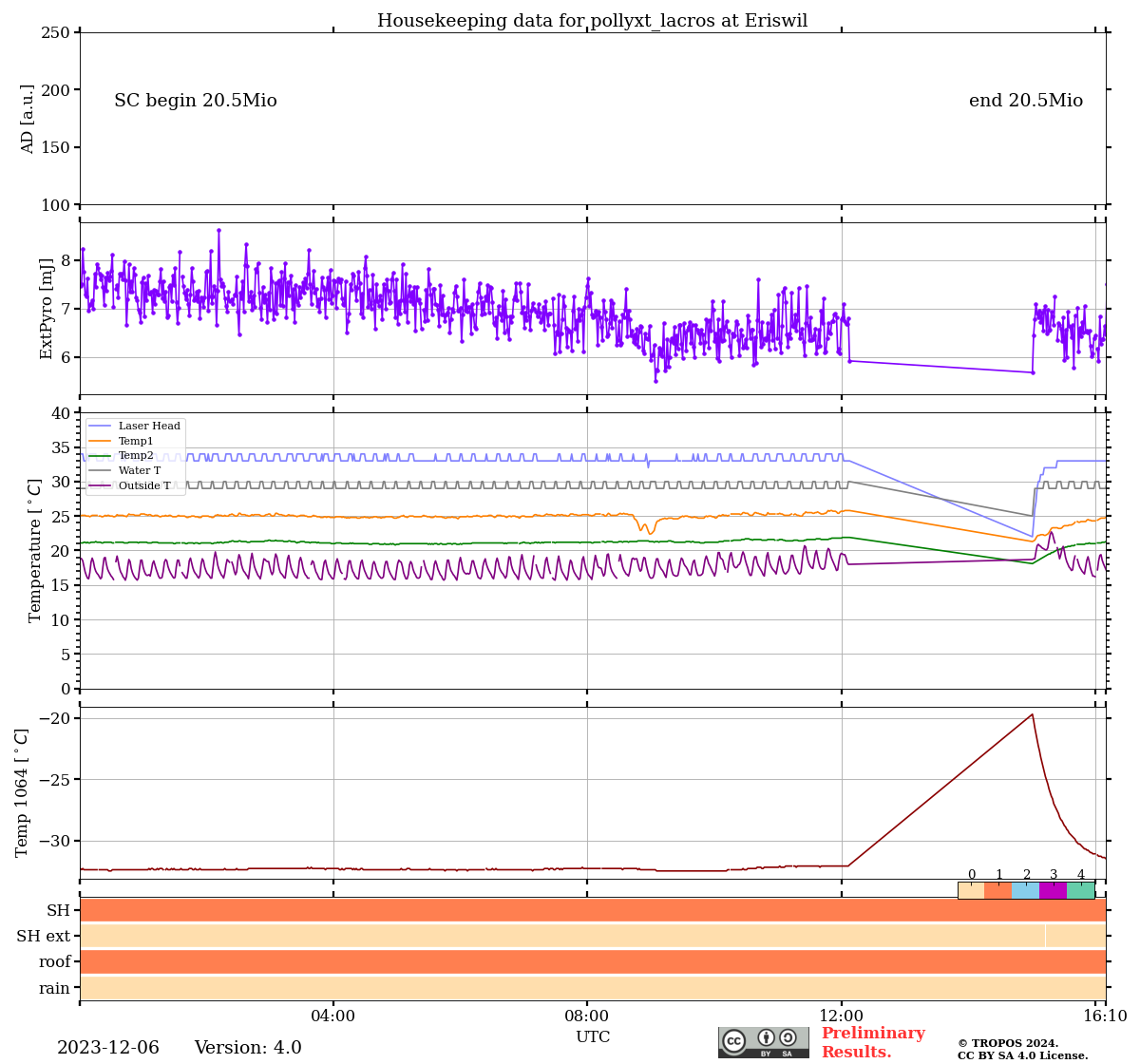Select the 'end 20.5Mio' annotation
Screen dimensions: 1140x1064
(x=1026, y=101)
